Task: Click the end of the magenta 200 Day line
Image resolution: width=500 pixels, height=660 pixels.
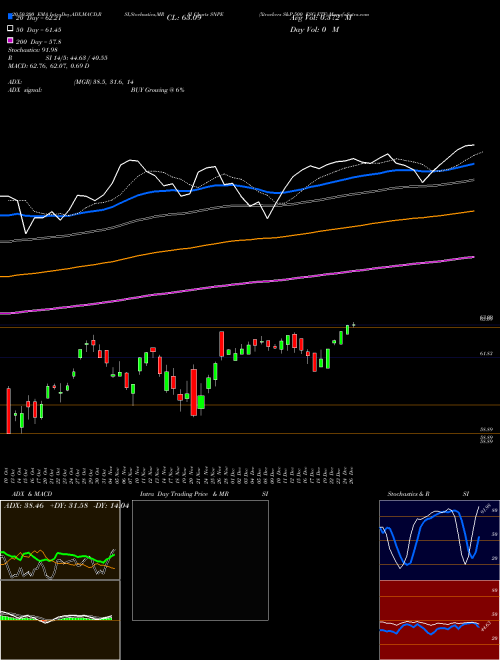Action: pos(472,257)
